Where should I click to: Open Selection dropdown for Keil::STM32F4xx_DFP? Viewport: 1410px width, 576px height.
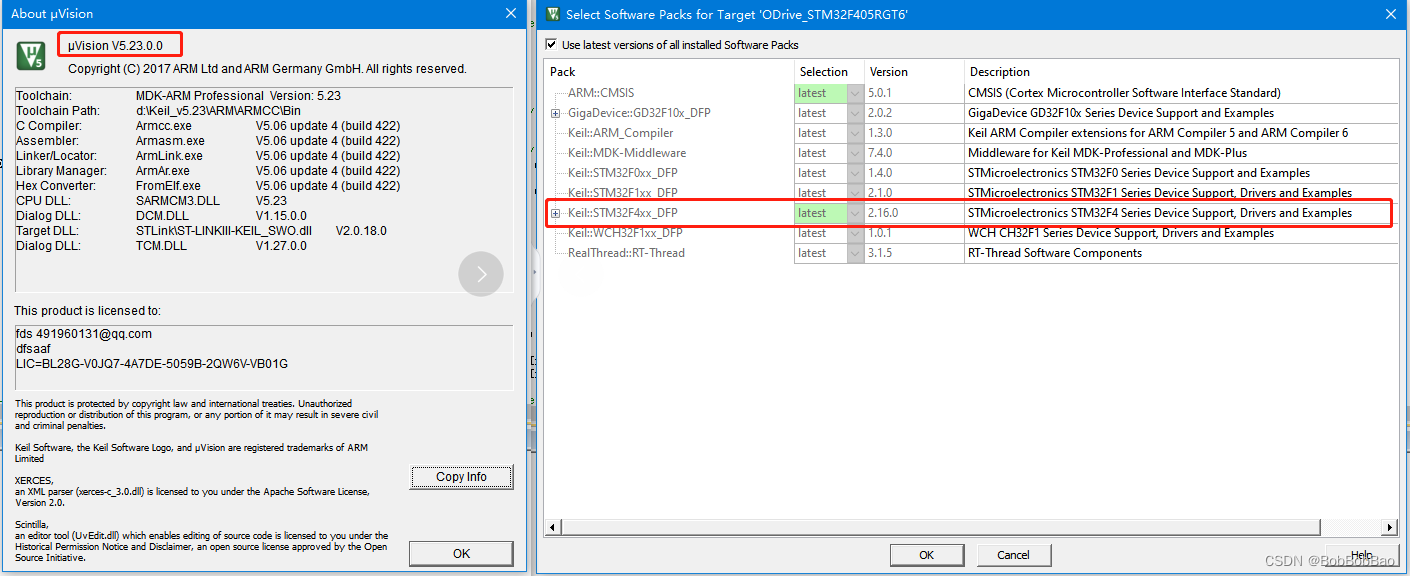coord(855,212)
